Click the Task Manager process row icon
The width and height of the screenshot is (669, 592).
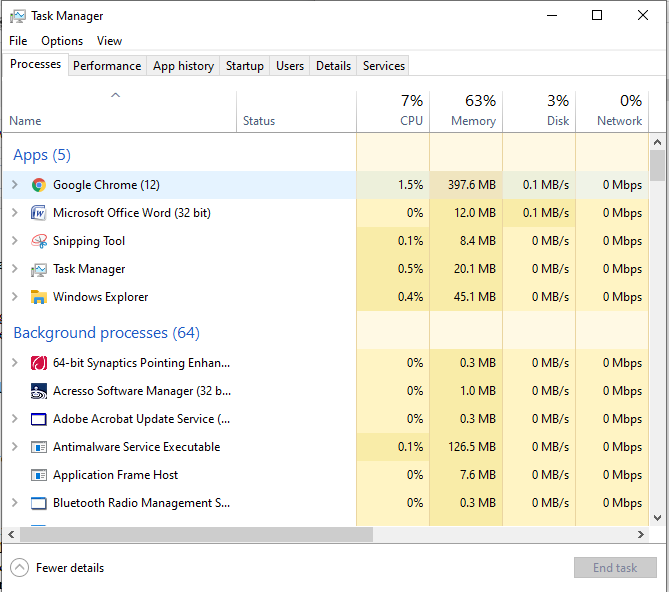click(x=39, y=269)
